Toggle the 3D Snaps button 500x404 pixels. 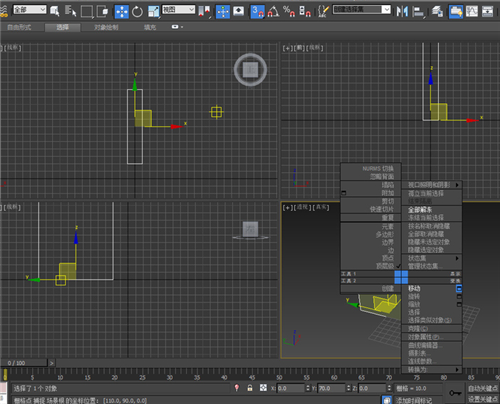(257, 11)
